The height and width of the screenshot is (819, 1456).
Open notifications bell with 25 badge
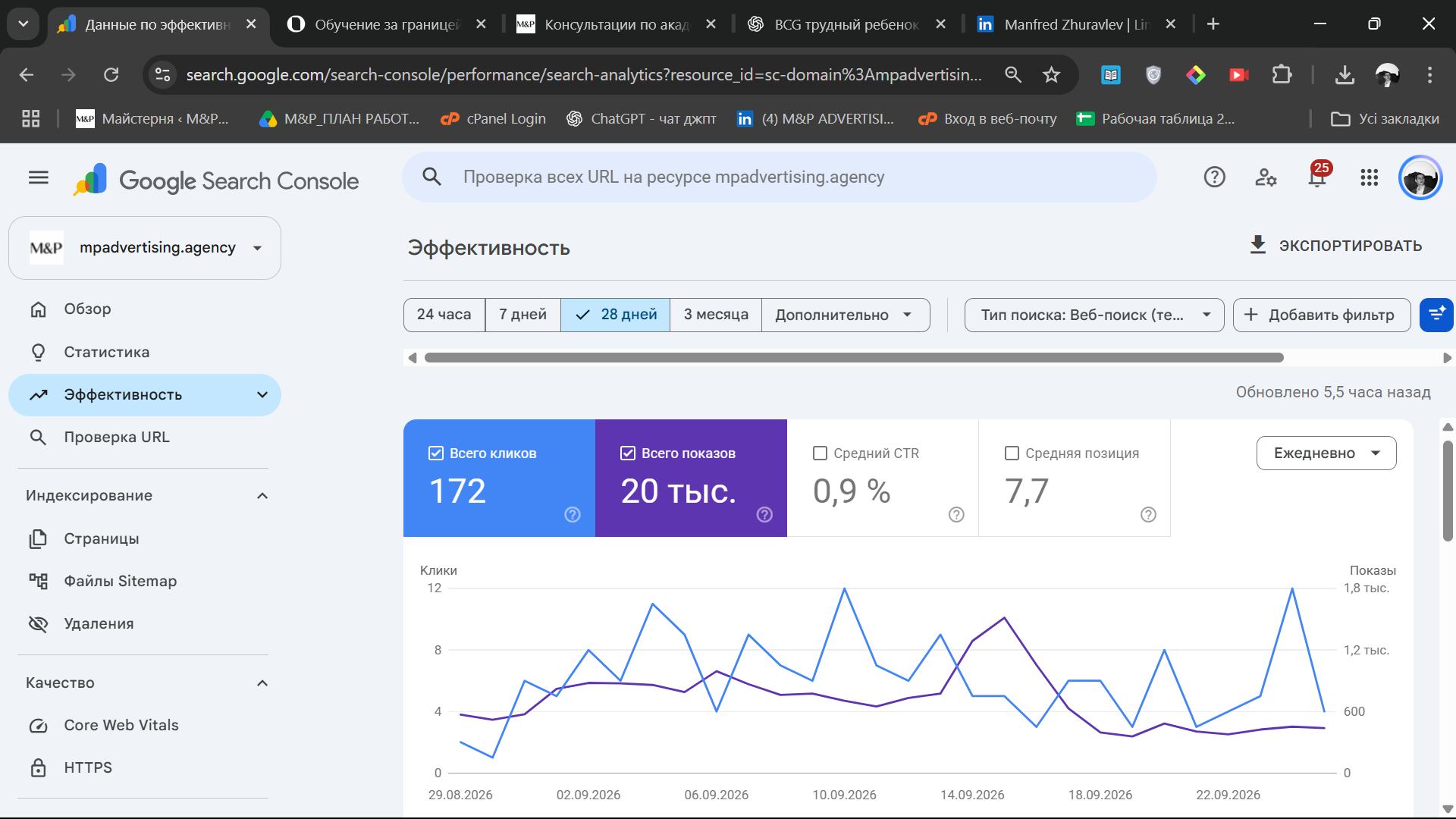1318,175
